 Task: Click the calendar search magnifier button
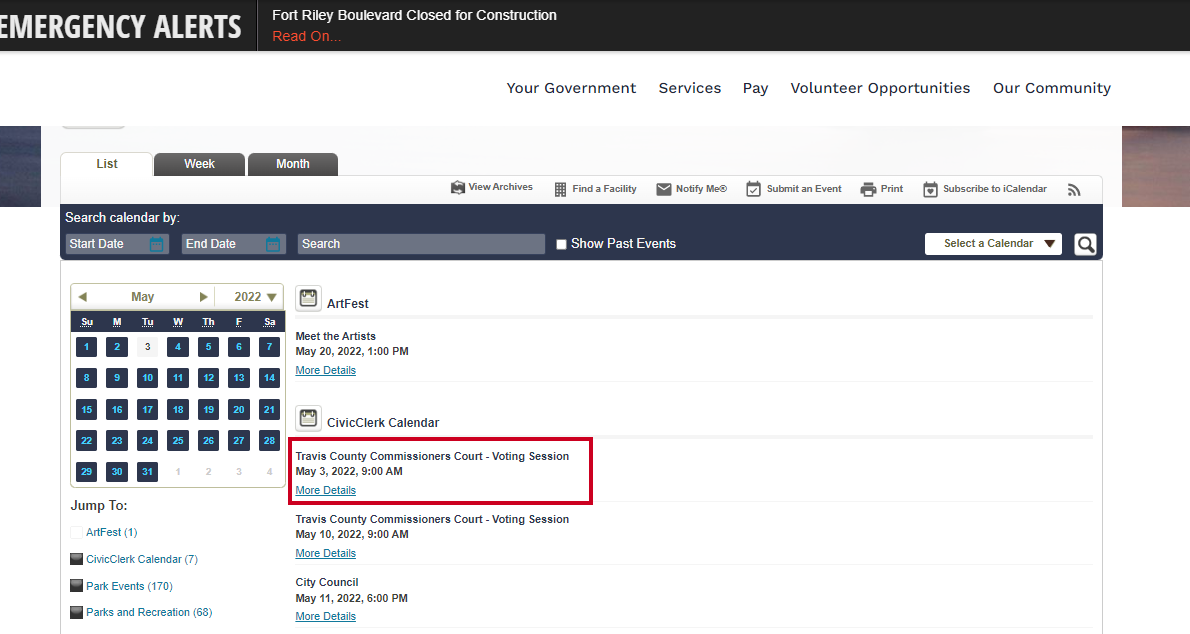click(x=1085, y=244)
